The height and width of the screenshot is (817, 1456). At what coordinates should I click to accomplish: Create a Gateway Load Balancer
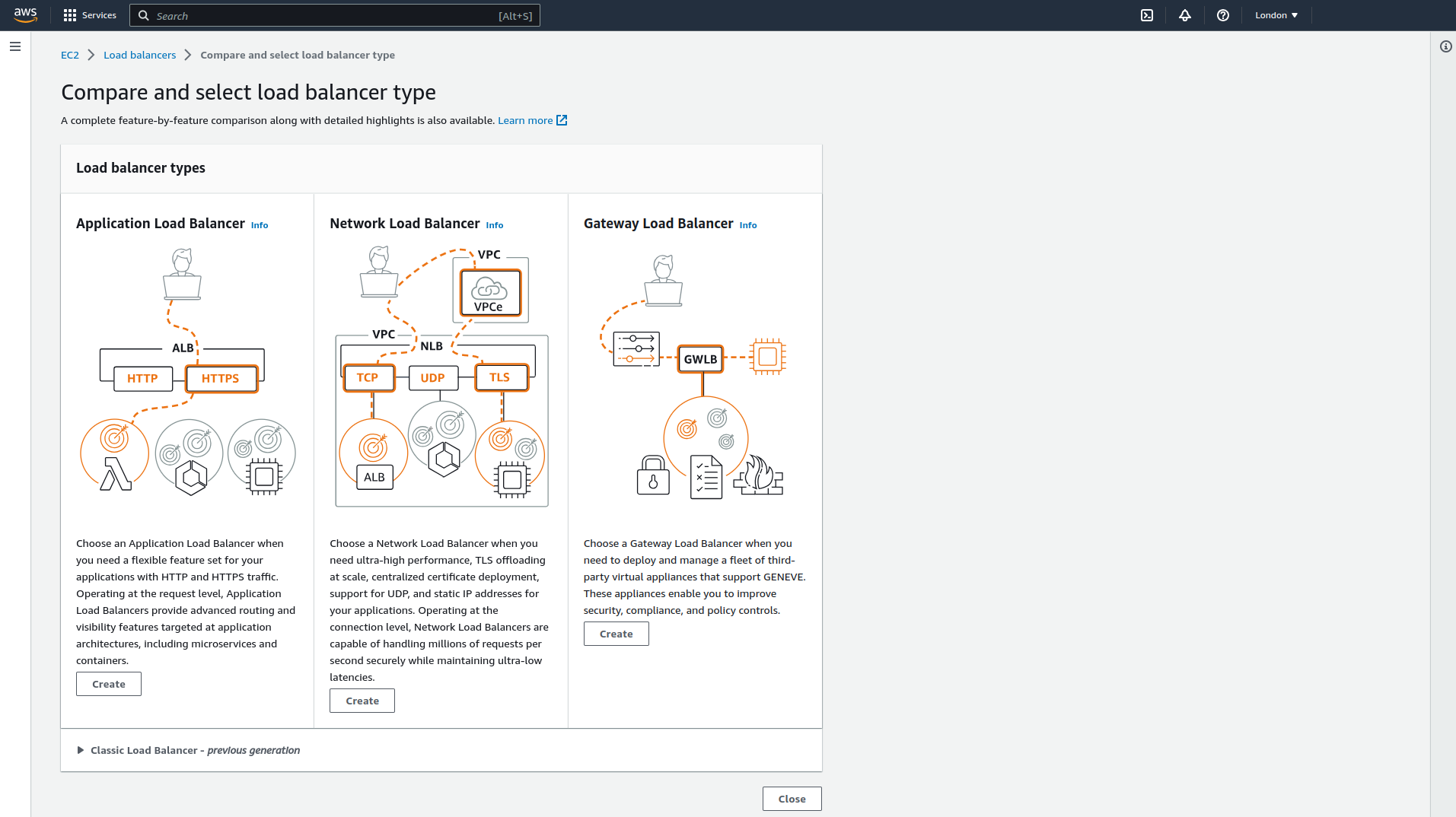pyautogui.click(x=616, y=634)
